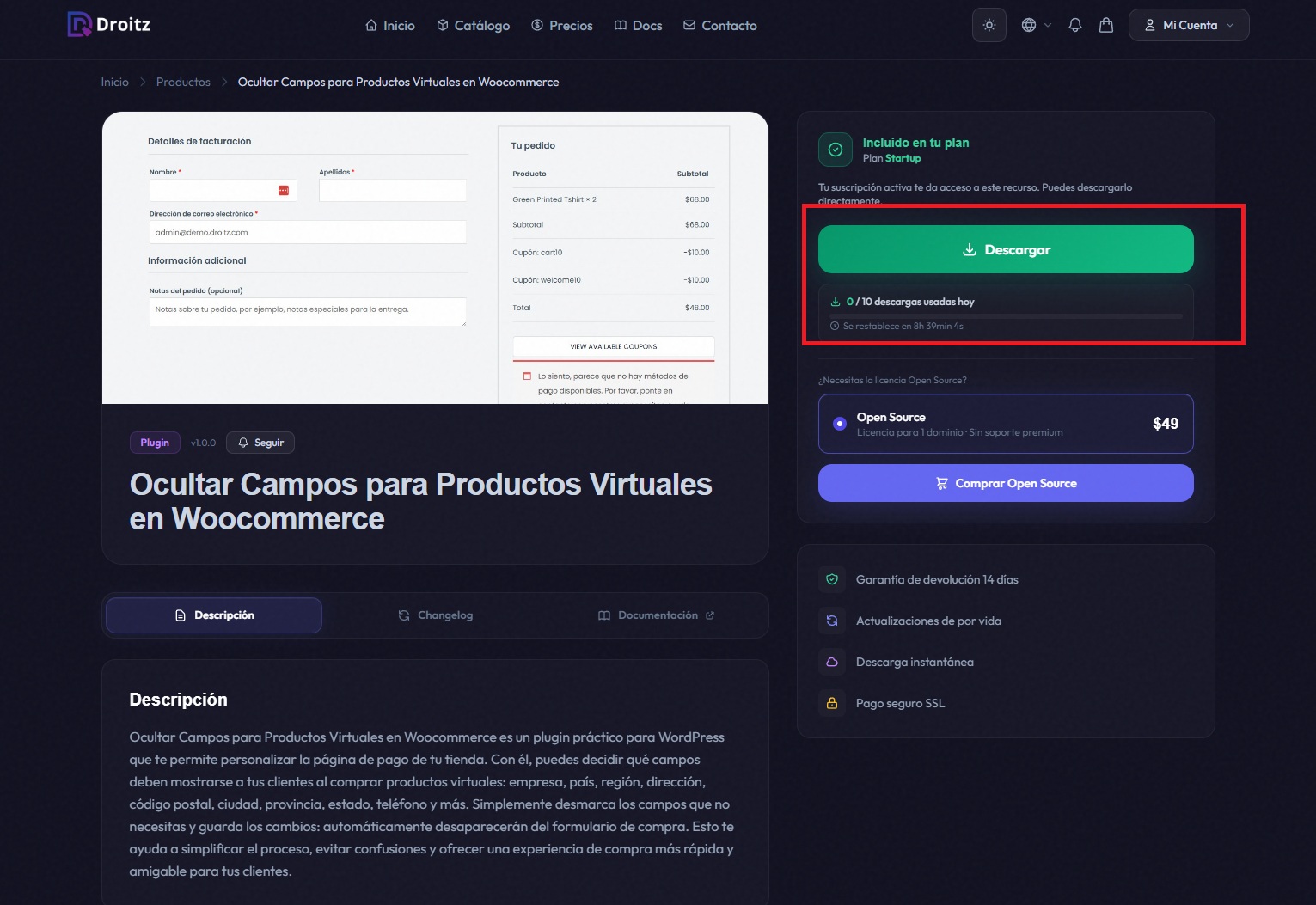This screenshot has width=1316, height=905.
Task: Open the Documentación external link tab
Action: click(657, 615)
